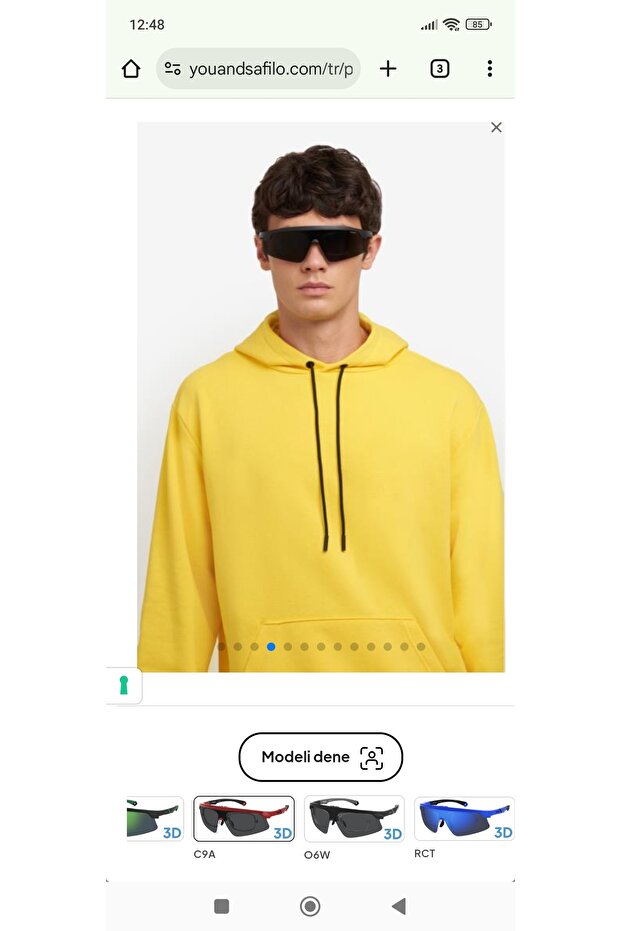Viewport: 621px width, 931px height.
Task: Tap the green accessibility widget icon
Action: [124, 685]
